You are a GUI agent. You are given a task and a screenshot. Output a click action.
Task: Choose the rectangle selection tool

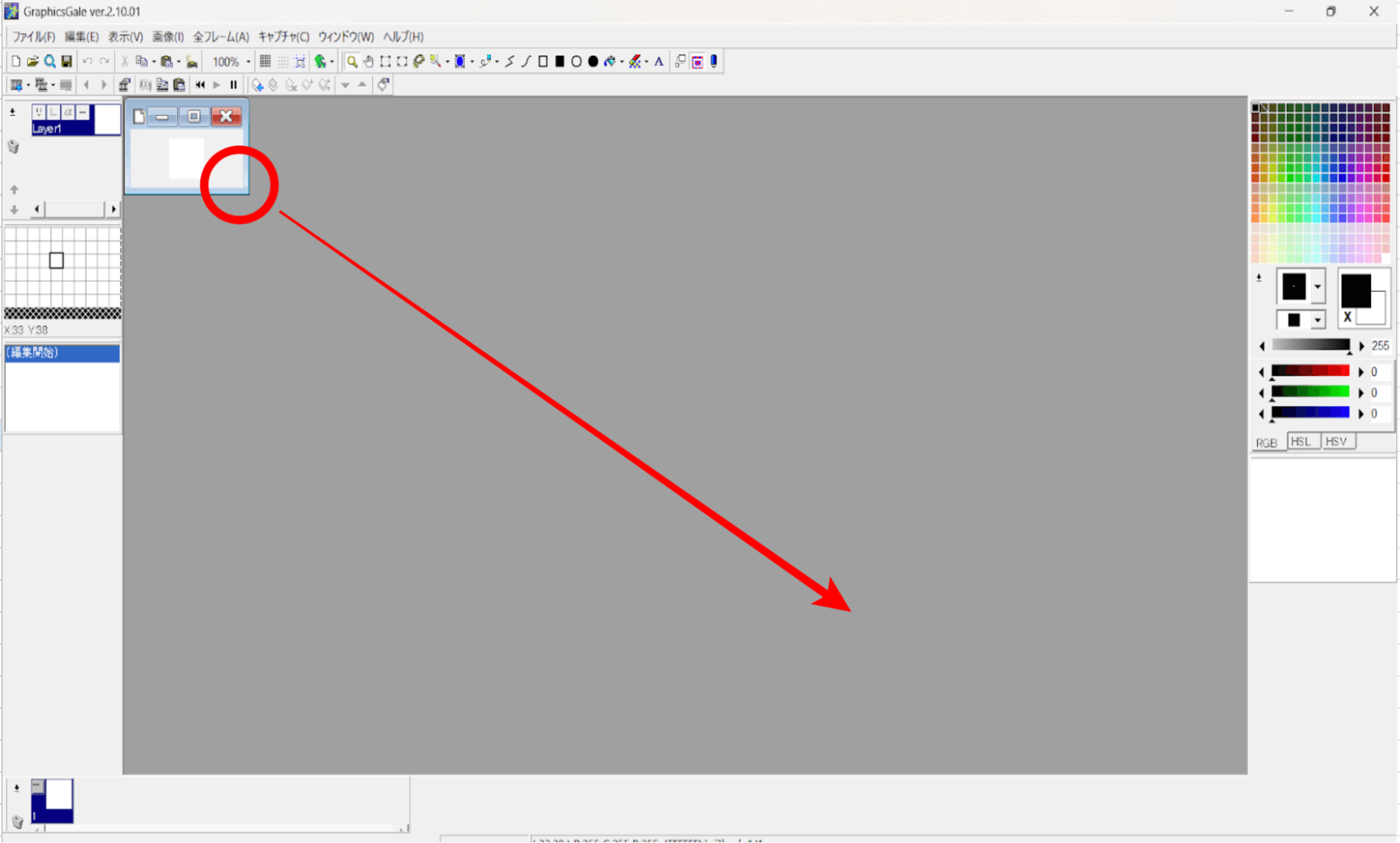click(x=385, y=62)
